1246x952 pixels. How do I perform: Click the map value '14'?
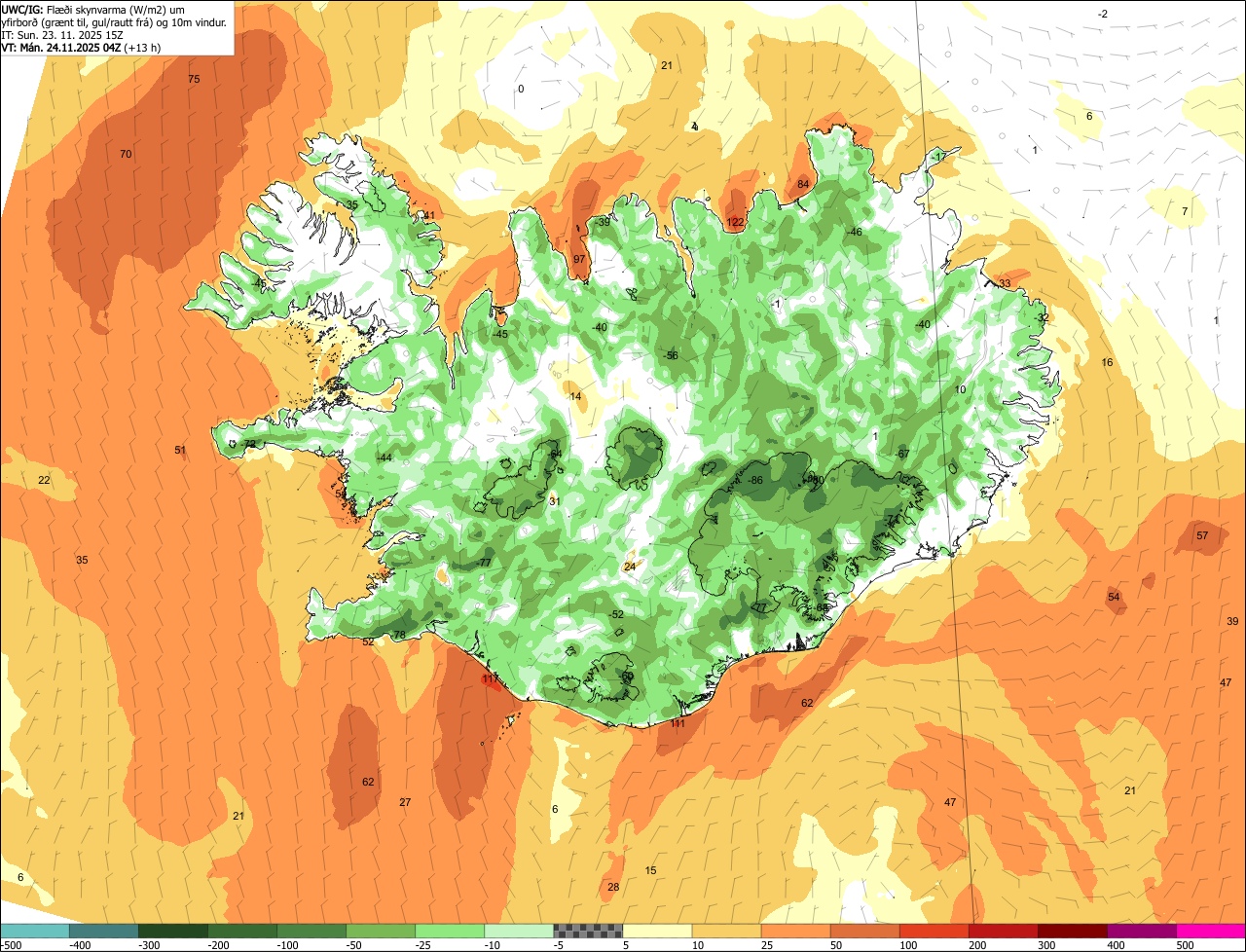pyautogui.click(x=575, y=396)
